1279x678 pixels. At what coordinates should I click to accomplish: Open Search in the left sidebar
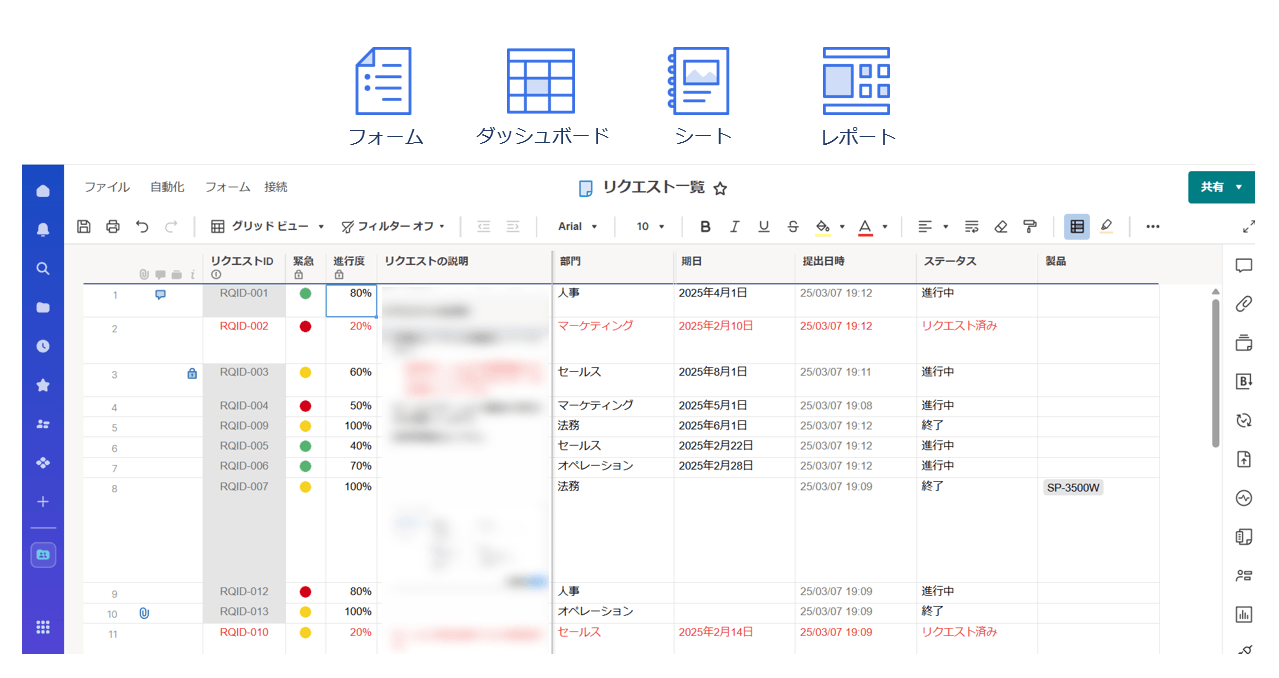[x=41, y=268]
